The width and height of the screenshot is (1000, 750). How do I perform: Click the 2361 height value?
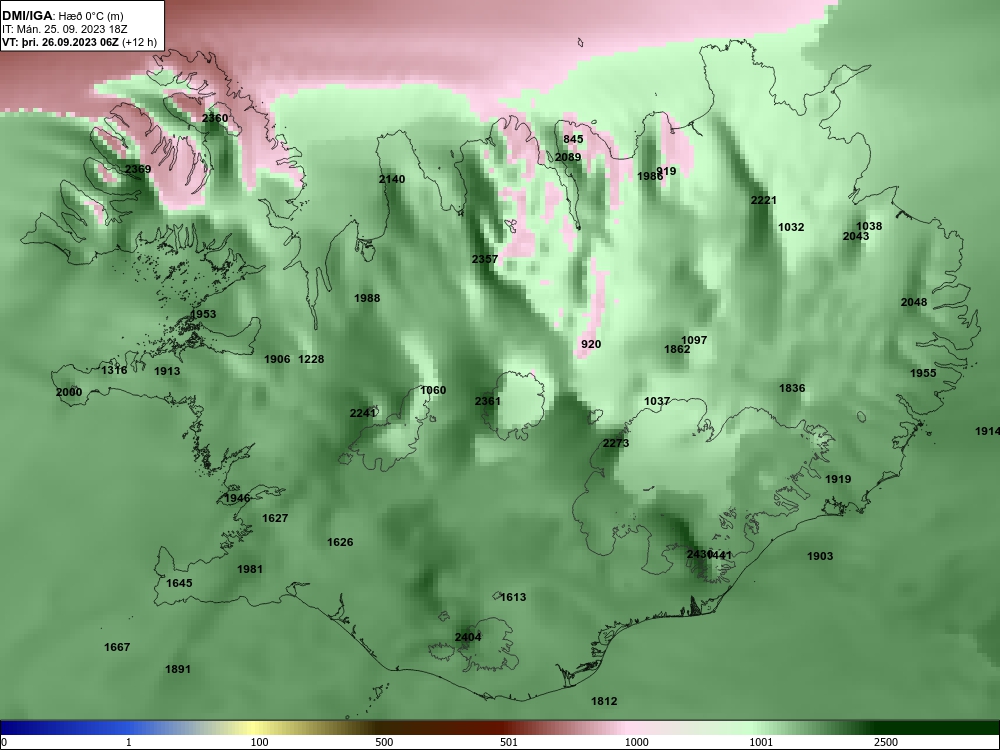pos(488,401)
